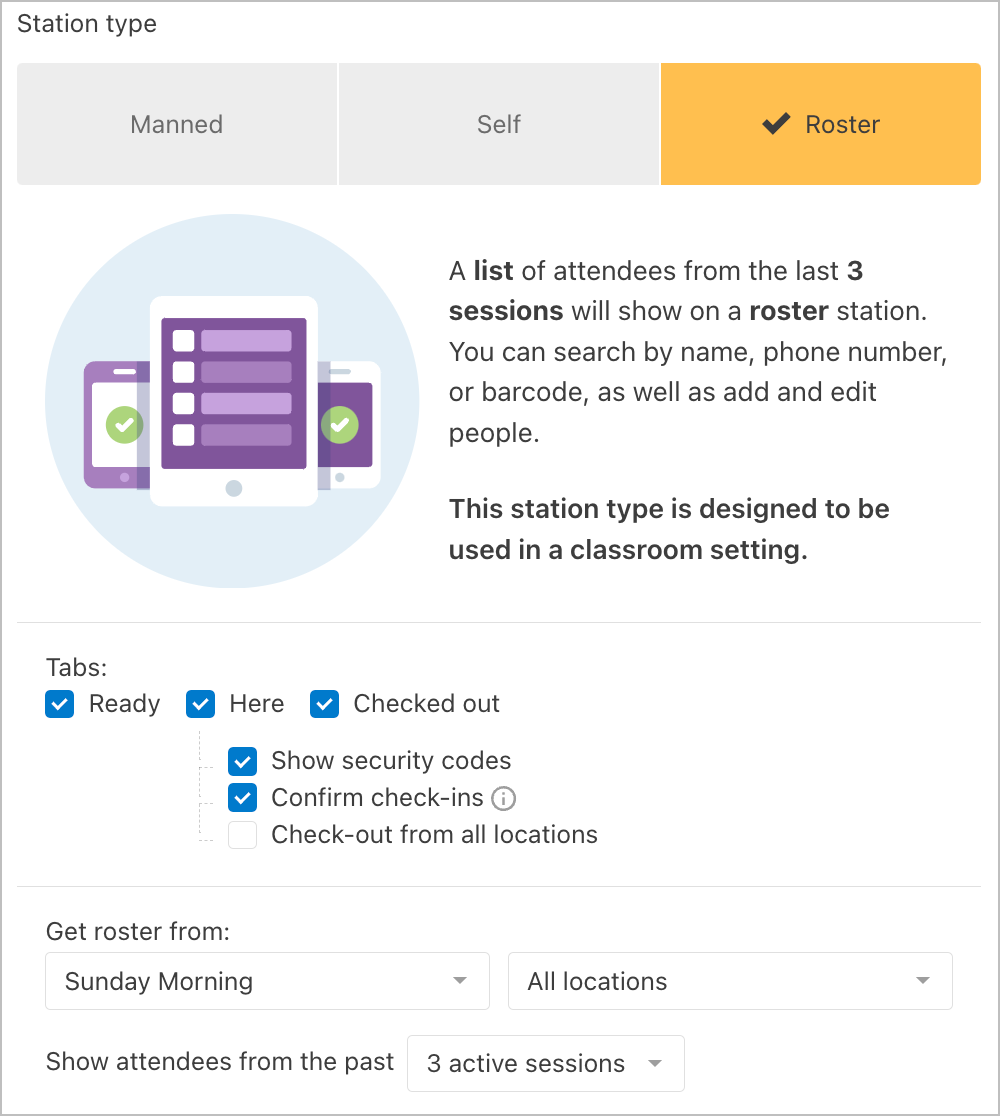Click the roster station tablet illustration
Screen dimensions: 1000x1116
pyautogui.click(x=233, y=401)
